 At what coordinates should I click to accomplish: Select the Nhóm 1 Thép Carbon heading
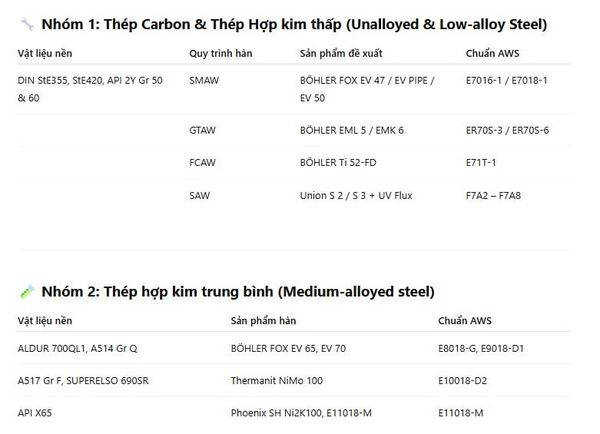tap(294, 24)
